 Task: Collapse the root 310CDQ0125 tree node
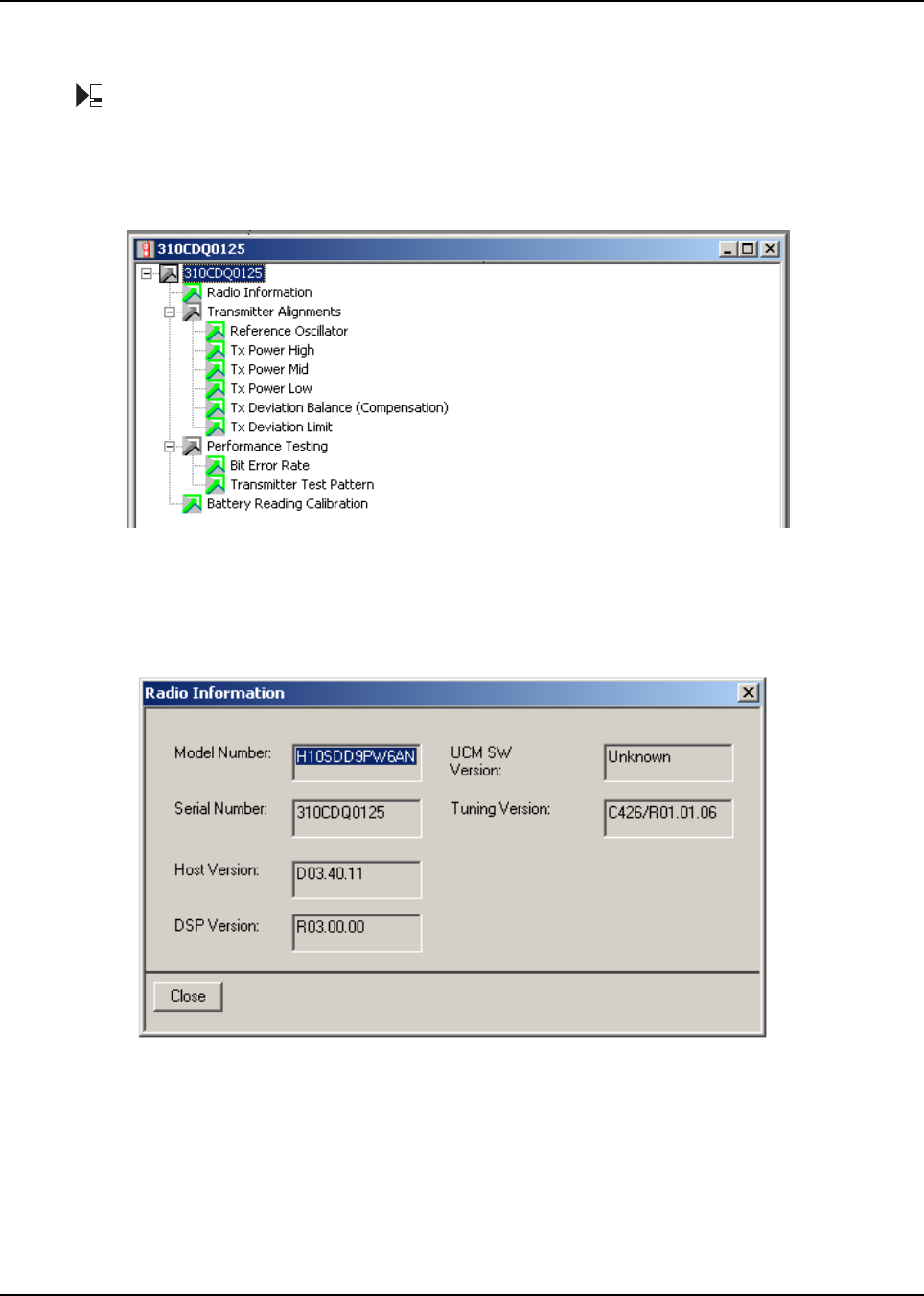click(147, 273)
